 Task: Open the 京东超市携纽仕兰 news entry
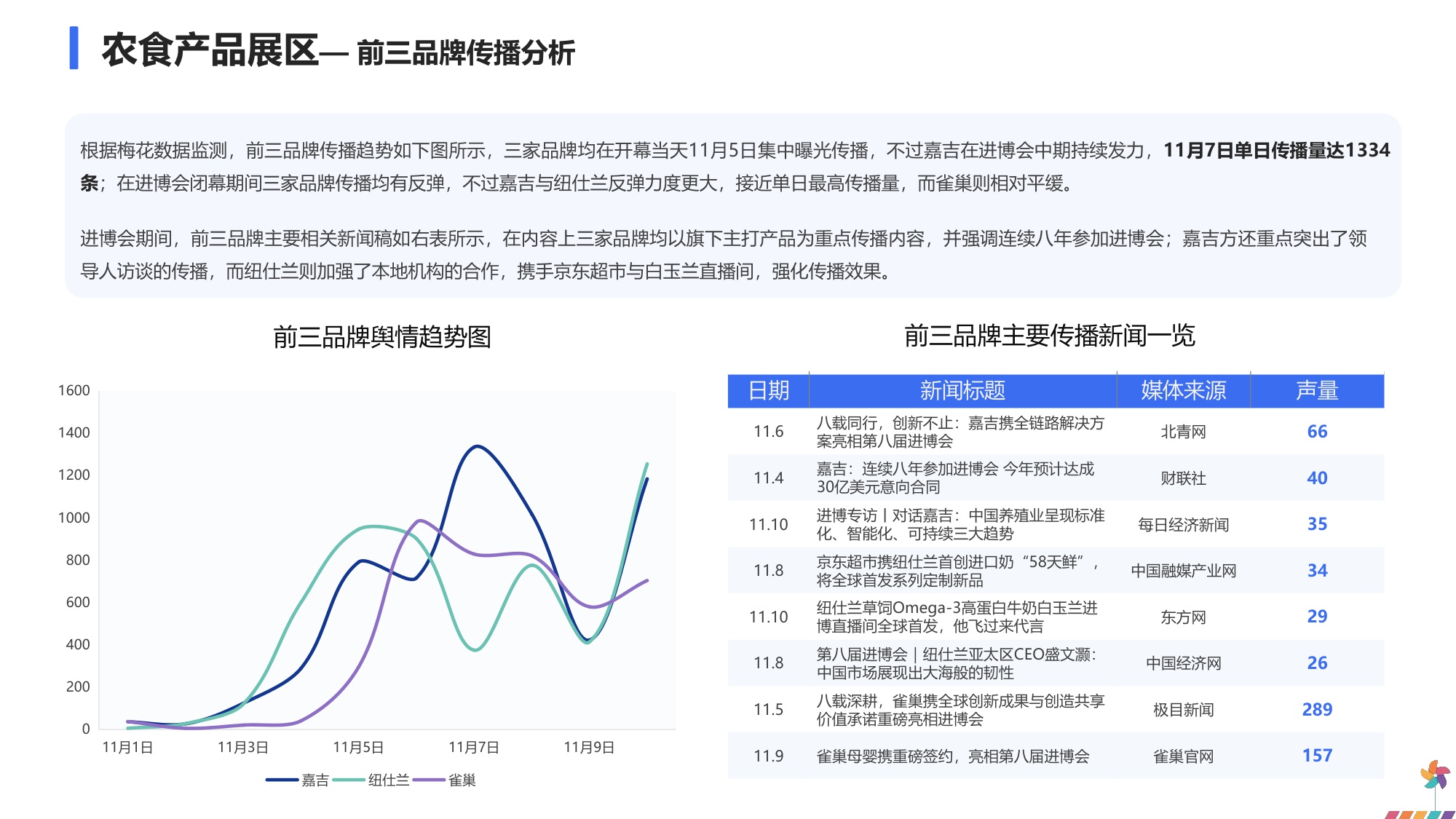(x=961, y=570)
